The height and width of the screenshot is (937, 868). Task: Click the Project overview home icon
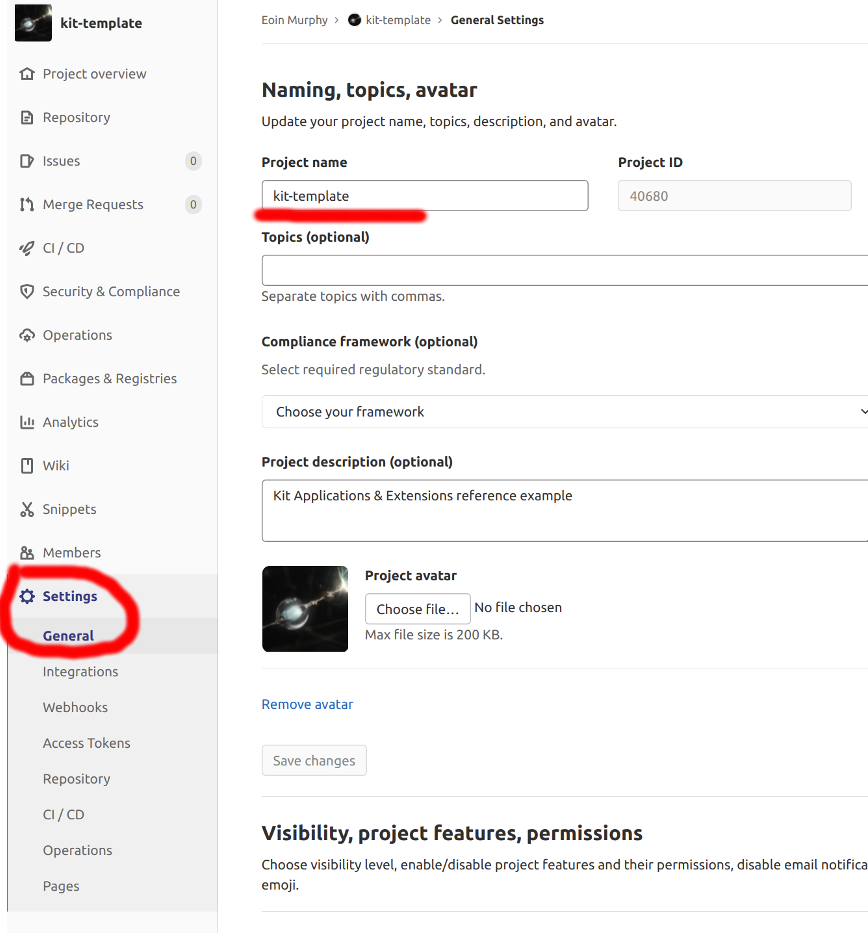[x=27, y=74]
